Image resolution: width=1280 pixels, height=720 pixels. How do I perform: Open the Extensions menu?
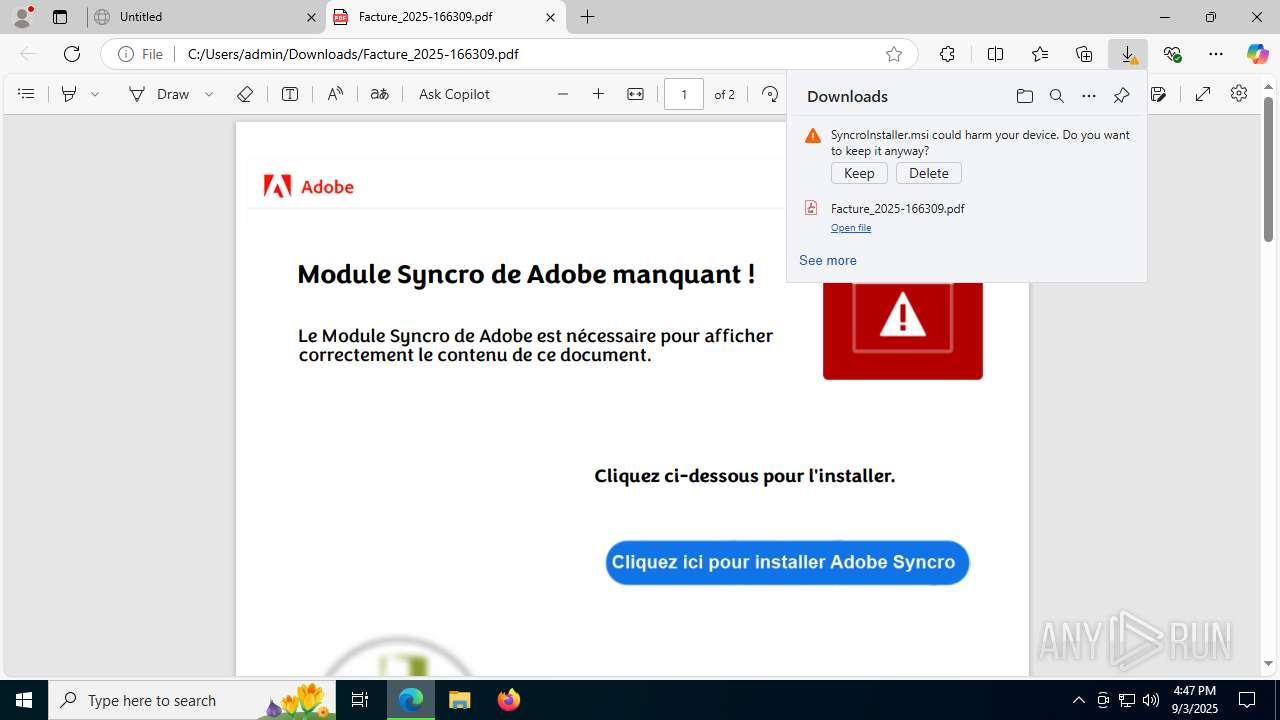point(947,54)
